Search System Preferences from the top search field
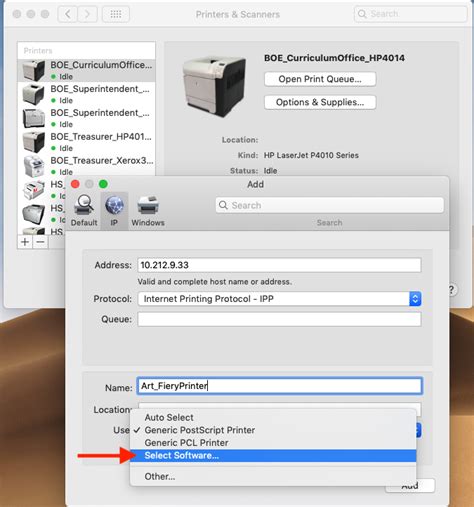 tap(410, 14)
